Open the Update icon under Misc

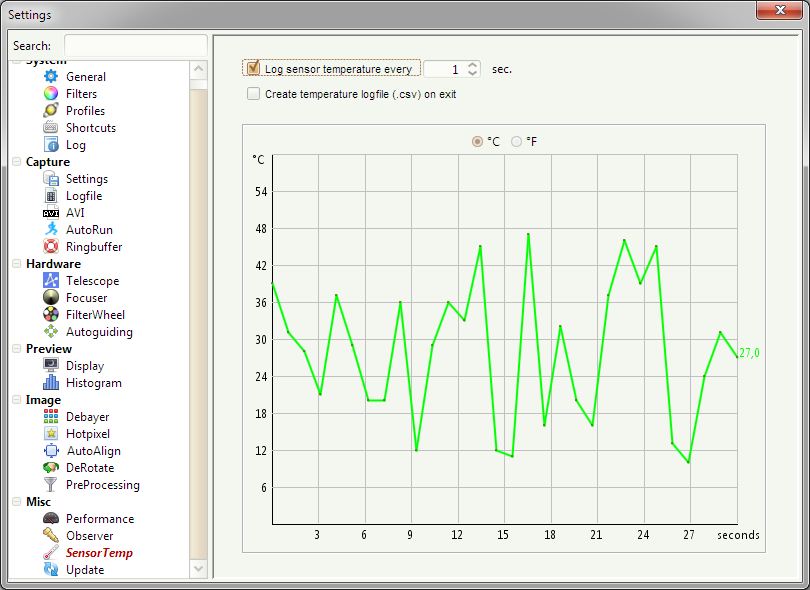click(x=51, y=569)
